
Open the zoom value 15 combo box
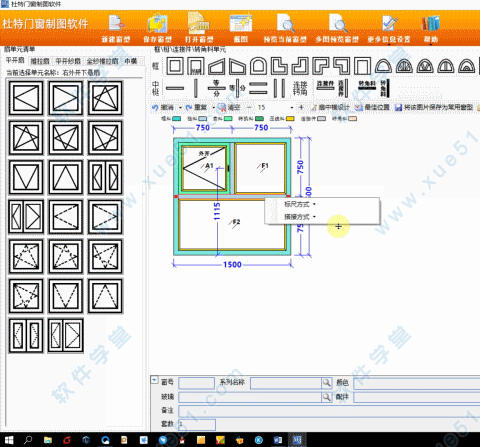275,107
